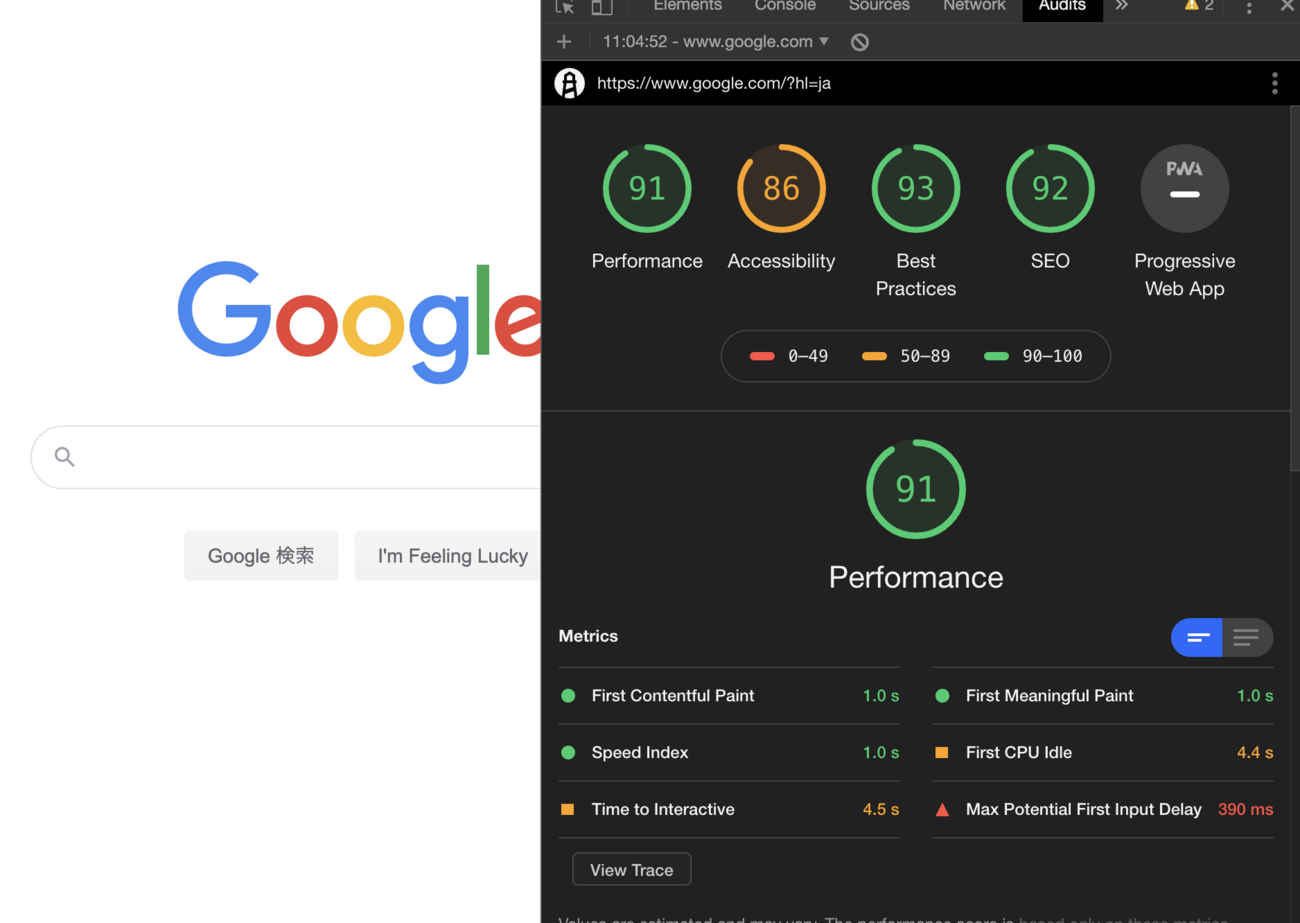Click the Google 検索 button

261,556
